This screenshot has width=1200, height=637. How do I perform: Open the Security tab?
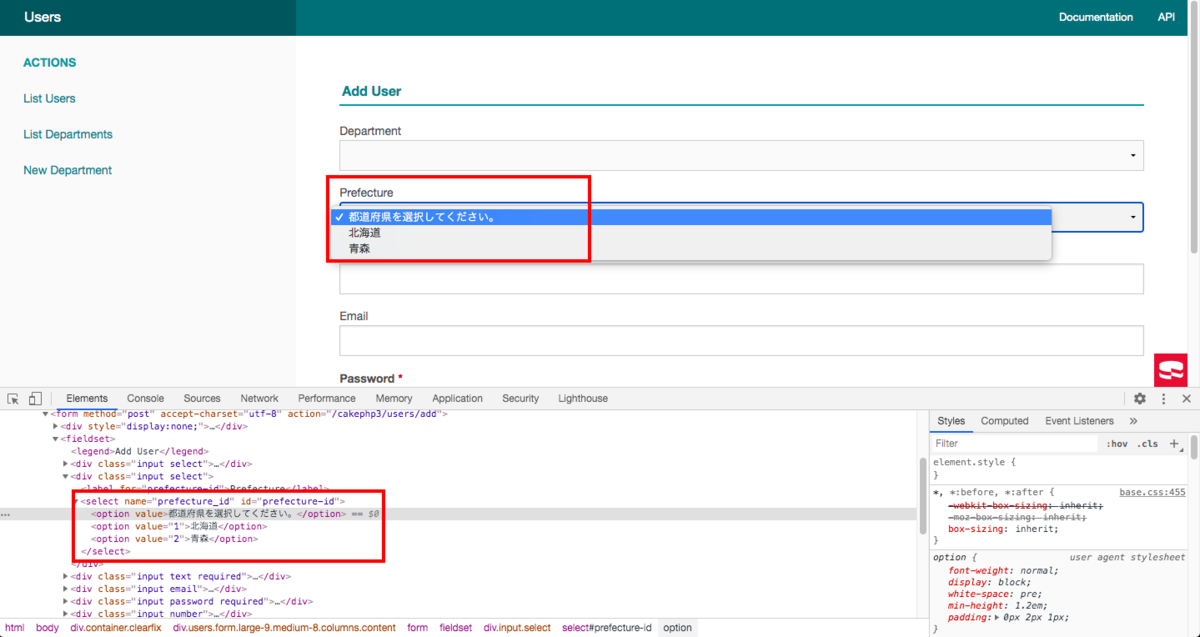[520, 398]
